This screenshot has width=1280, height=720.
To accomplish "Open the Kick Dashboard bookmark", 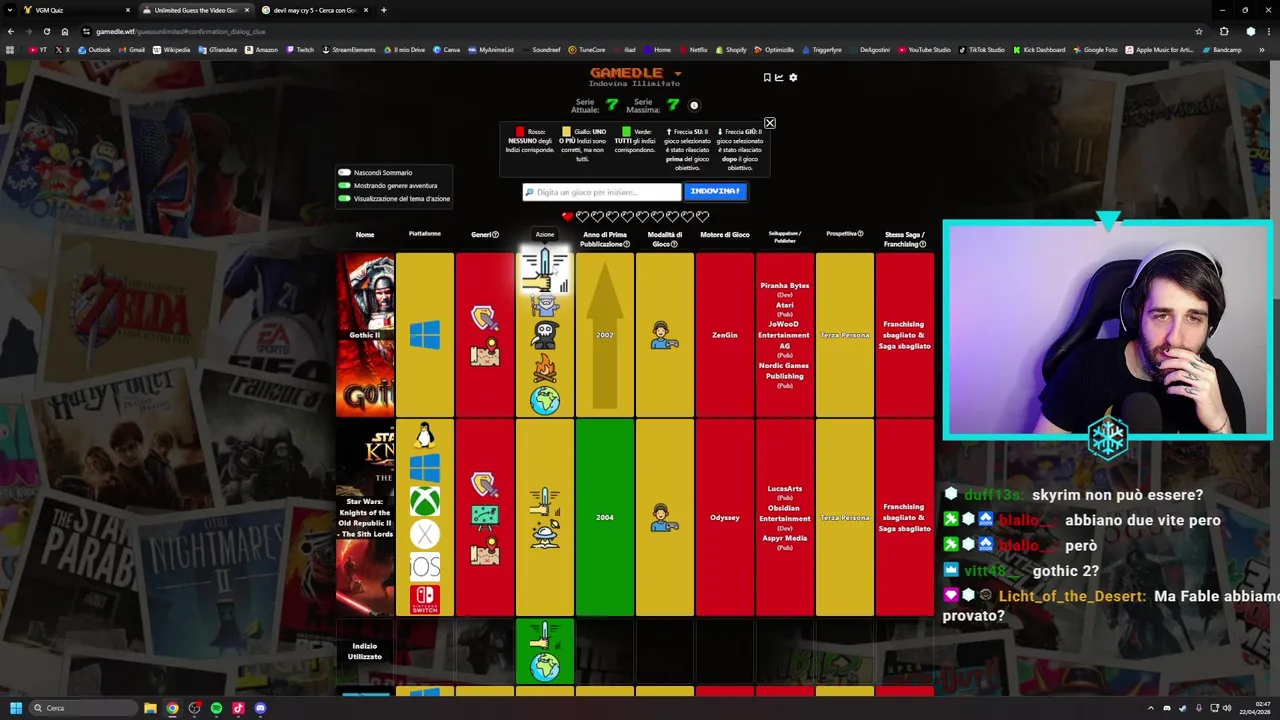I will point(1040,50).
